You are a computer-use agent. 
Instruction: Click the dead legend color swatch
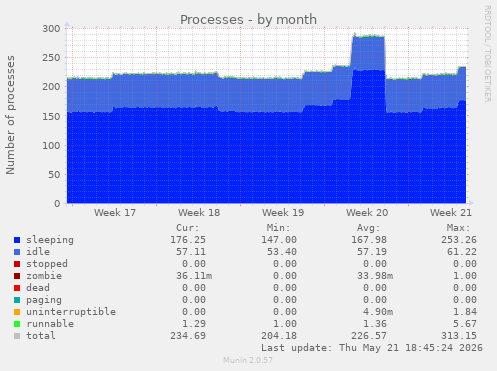pyautogui.click(x=17, y=288)
